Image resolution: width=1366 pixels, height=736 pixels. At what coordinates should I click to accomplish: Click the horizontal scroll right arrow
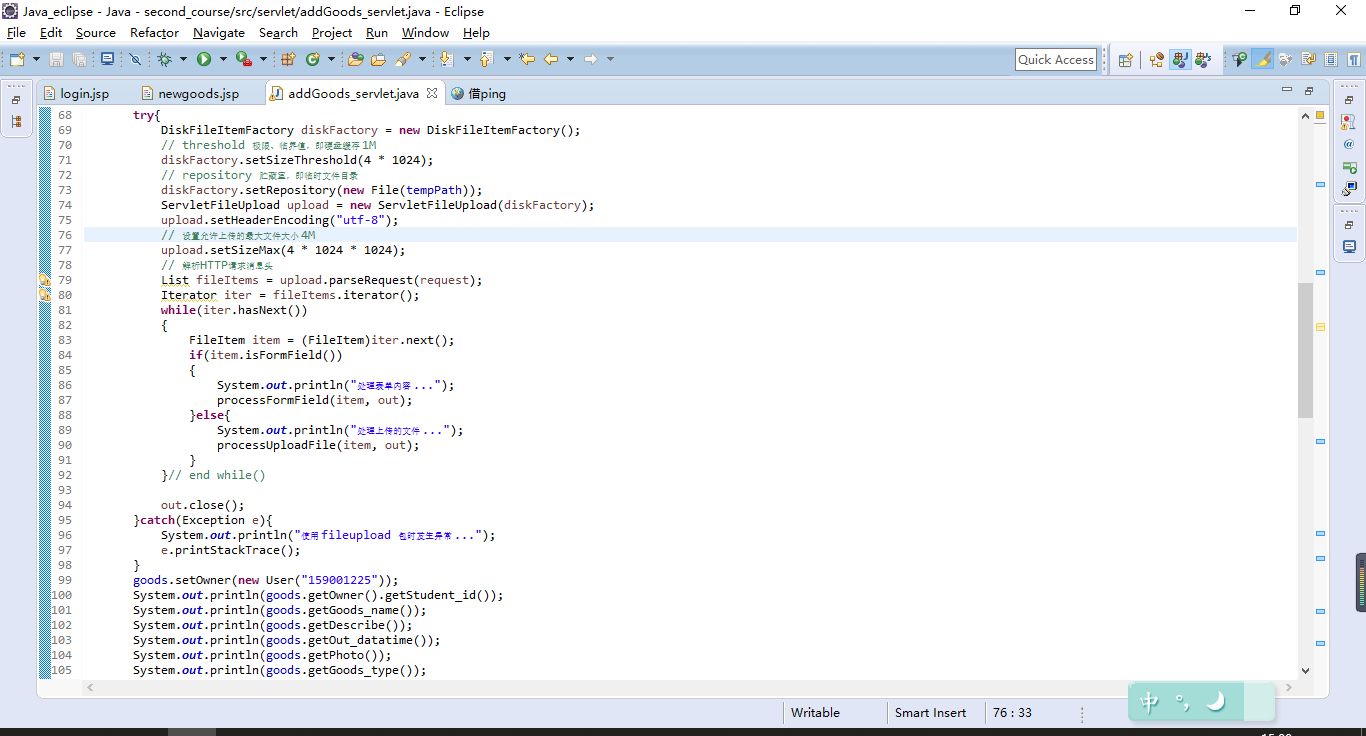point(1289,688)
